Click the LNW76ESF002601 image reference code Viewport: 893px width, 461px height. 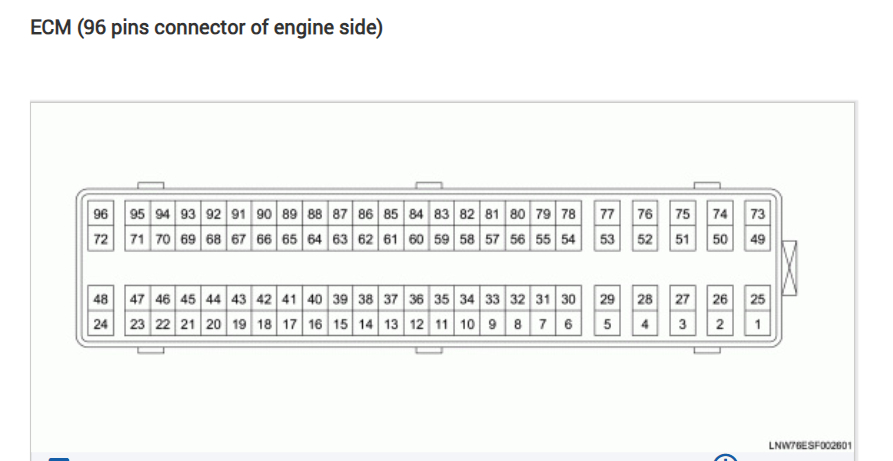810,446
